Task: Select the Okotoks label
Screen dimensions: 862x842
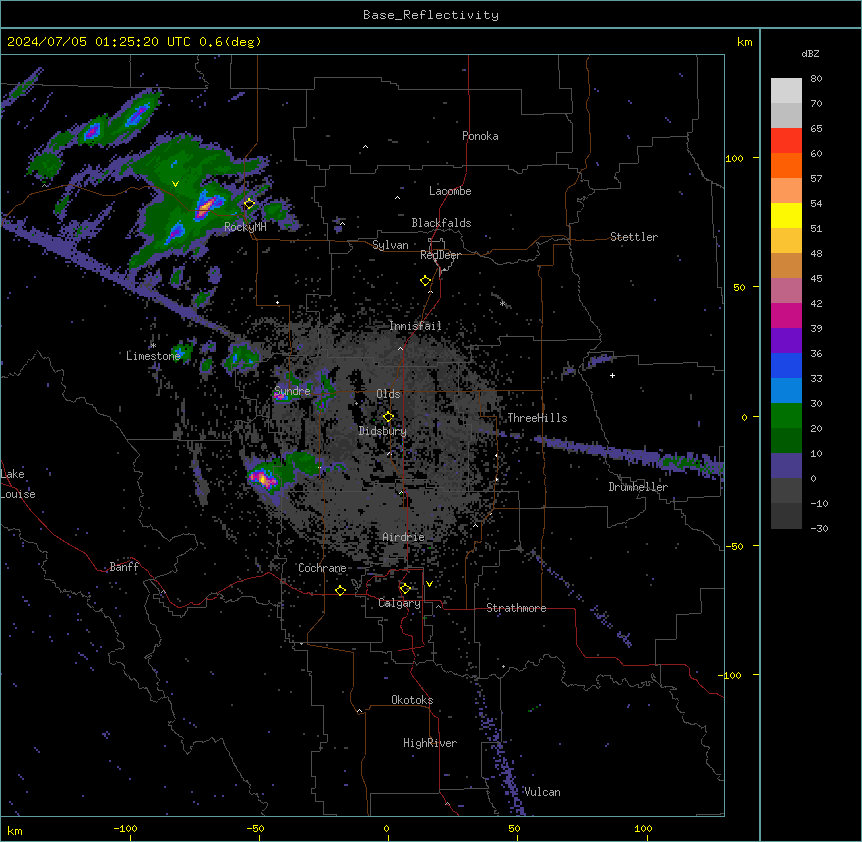Action: pyautogui.click(x=412, y=700)
